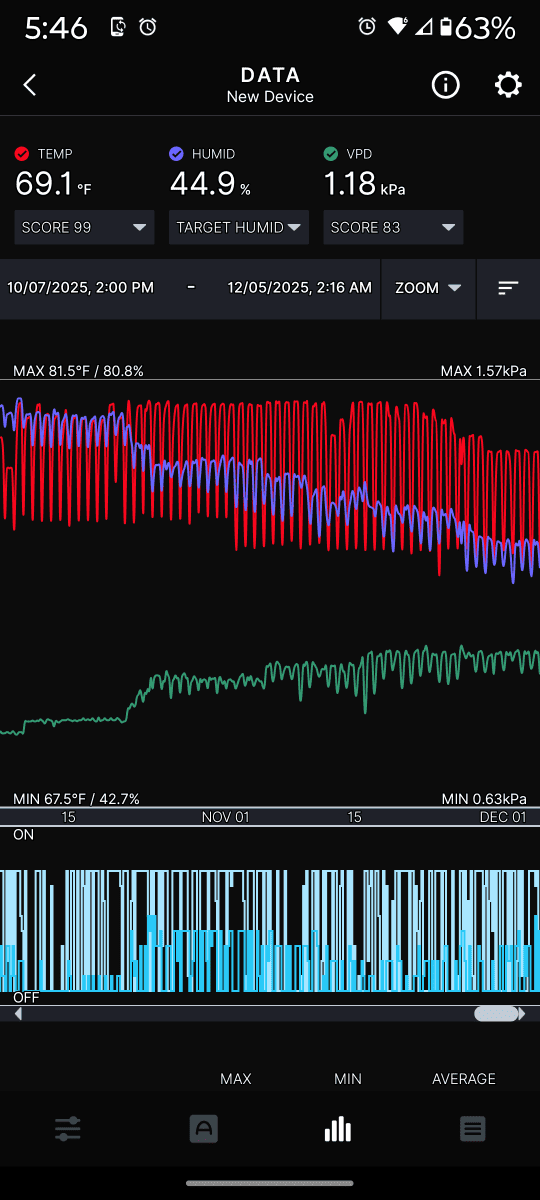
Task: Toggle the VPD series checkmark
Action: point(331,154)
